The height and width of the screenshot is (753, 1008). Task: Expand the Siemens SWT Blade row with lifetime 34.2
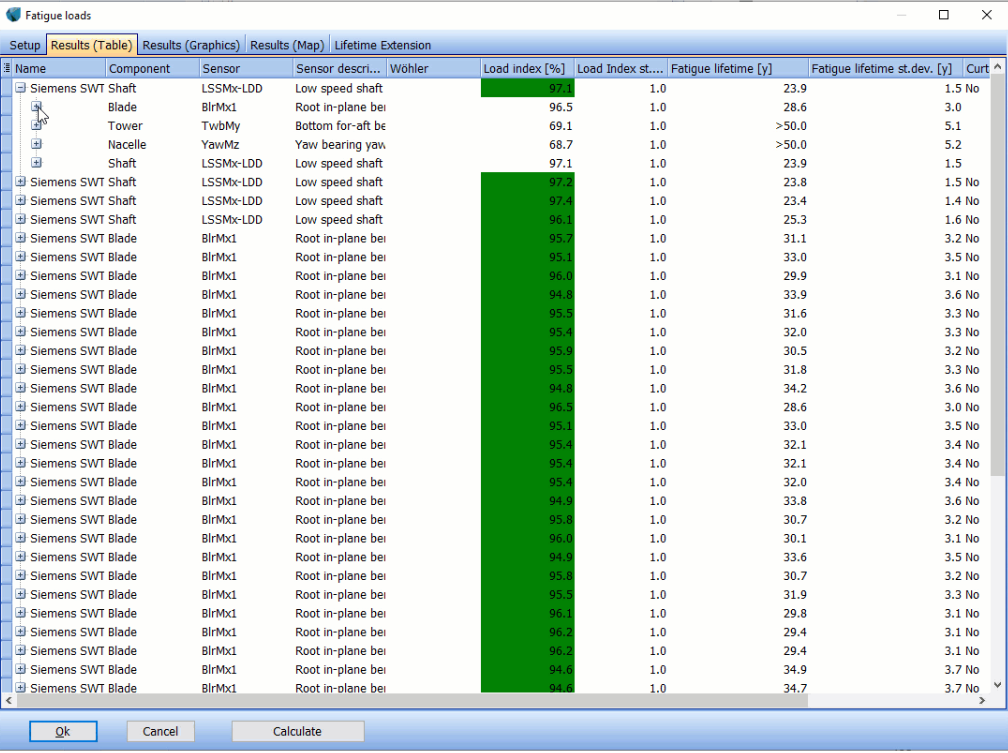coord(21,388)
